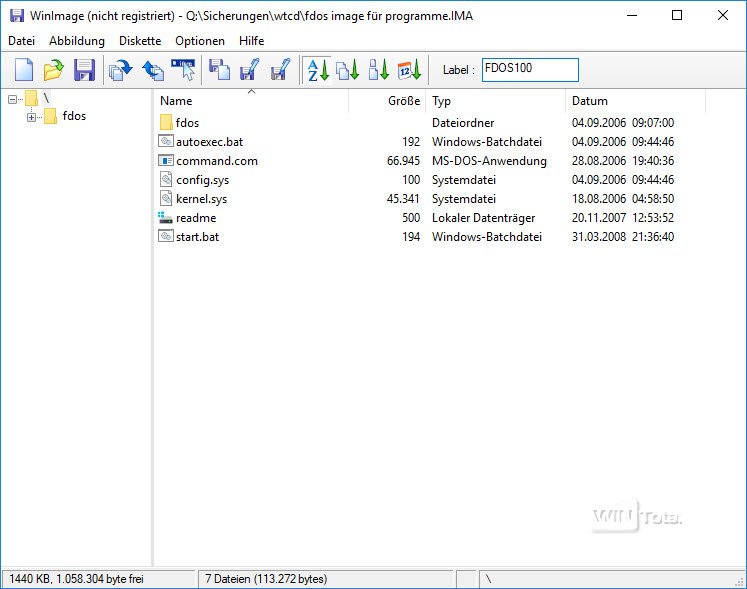Sort by the Name column header
The height and width of the screenshot is (589, 747).
coord(252,101)
